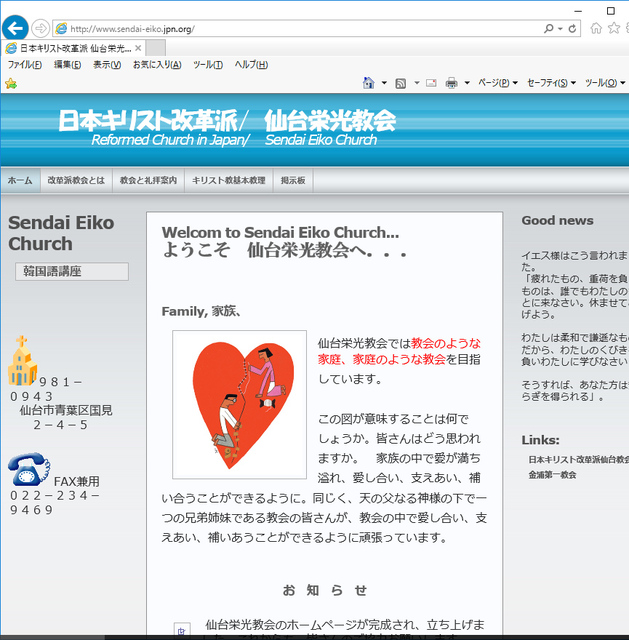Go to the 教会と礼拝案内 page tab

pos(148,181)
